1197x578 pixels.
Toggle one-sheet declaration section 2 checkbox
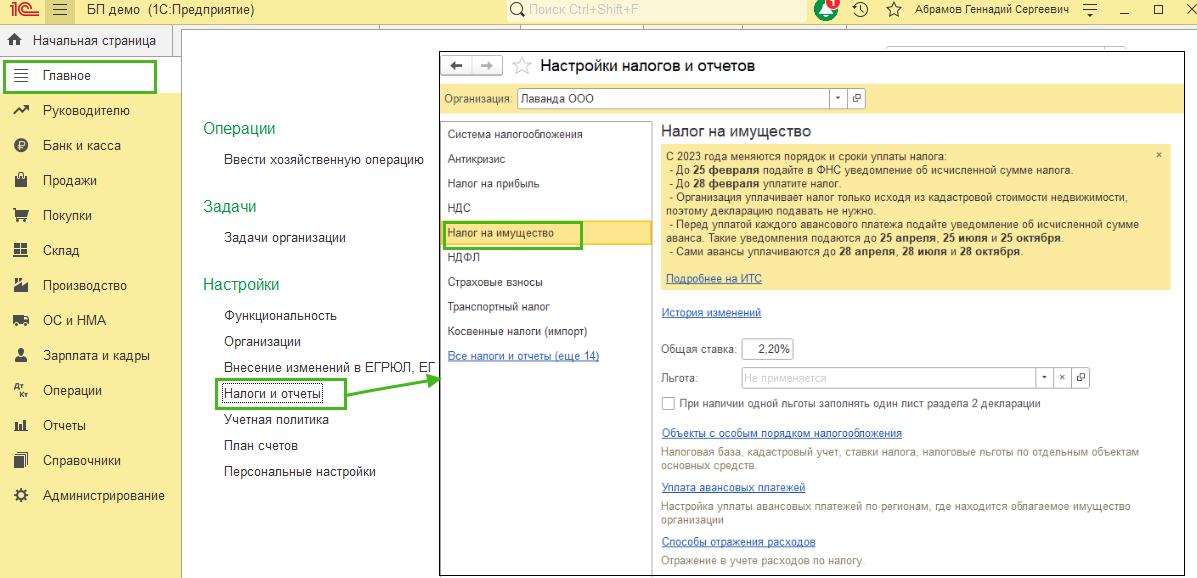pos(669,403)
